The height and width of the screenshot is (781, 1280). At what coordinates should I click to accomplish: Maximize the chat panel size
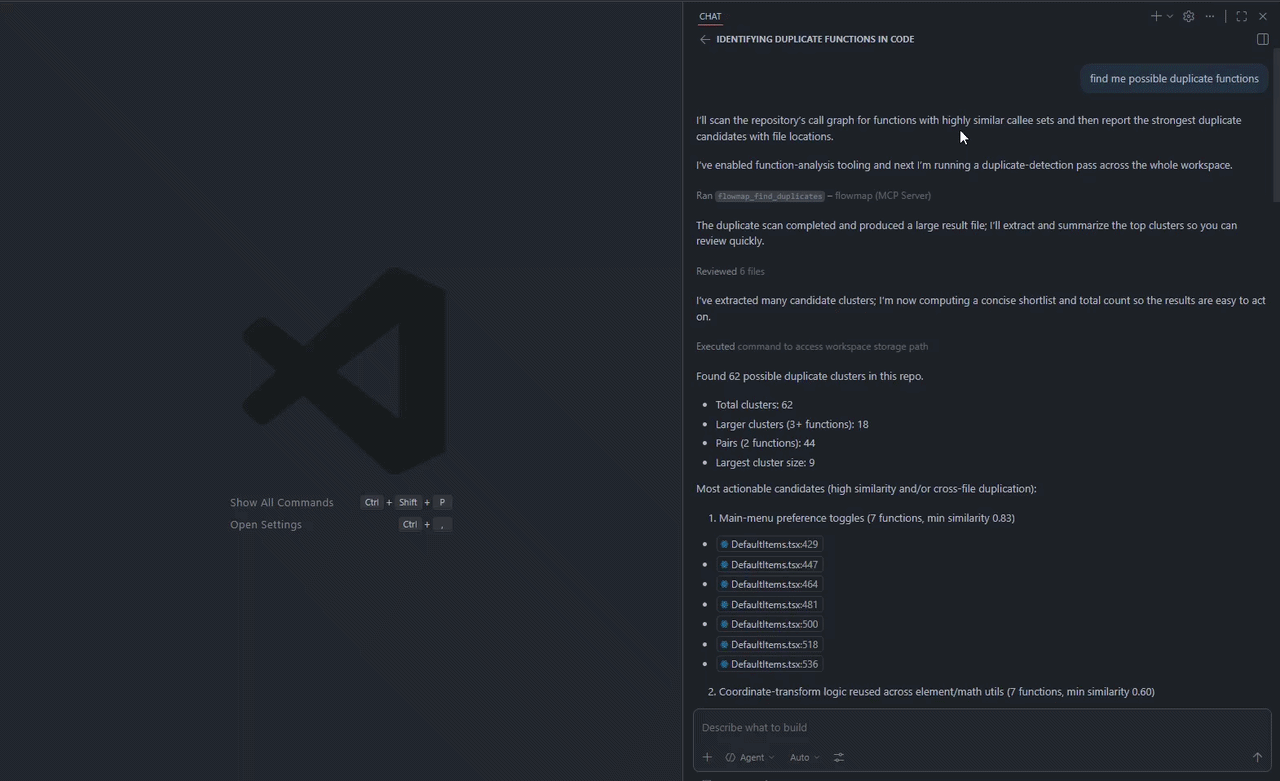(1242, 16)
